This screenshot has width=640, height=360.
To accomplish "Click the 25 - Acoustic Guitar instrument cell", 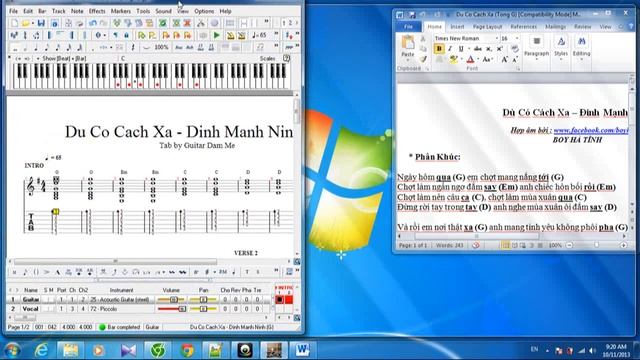I will [x=120, y=300].
